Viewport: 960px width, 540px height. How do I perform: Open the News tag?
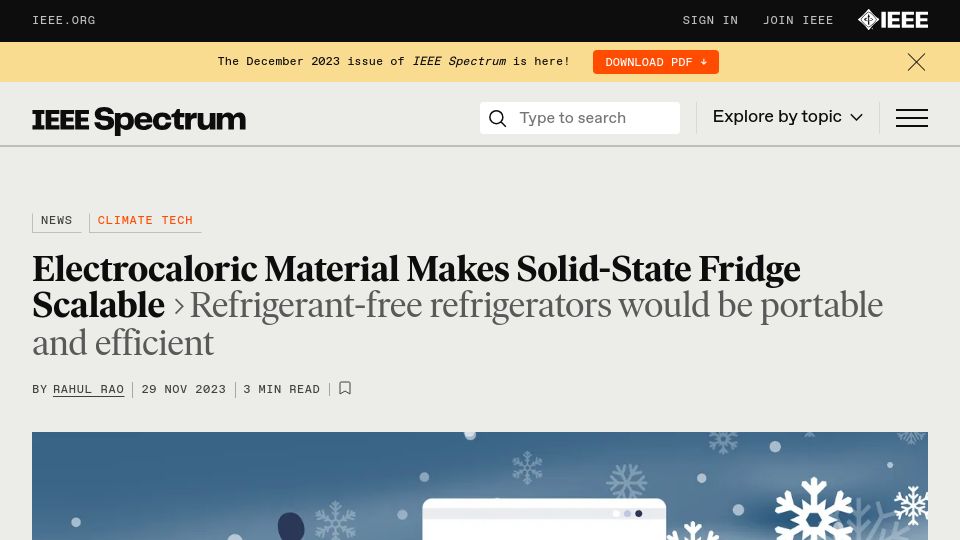pos(56,220)
